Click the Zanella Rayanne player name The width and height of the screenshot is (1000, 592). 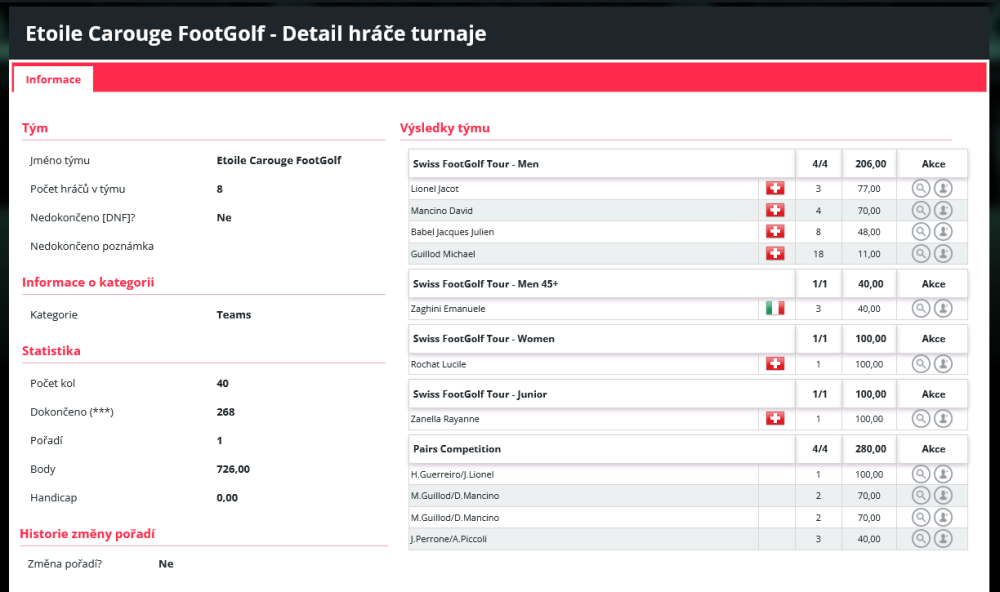pyautogui.click(x=445, y=419)
